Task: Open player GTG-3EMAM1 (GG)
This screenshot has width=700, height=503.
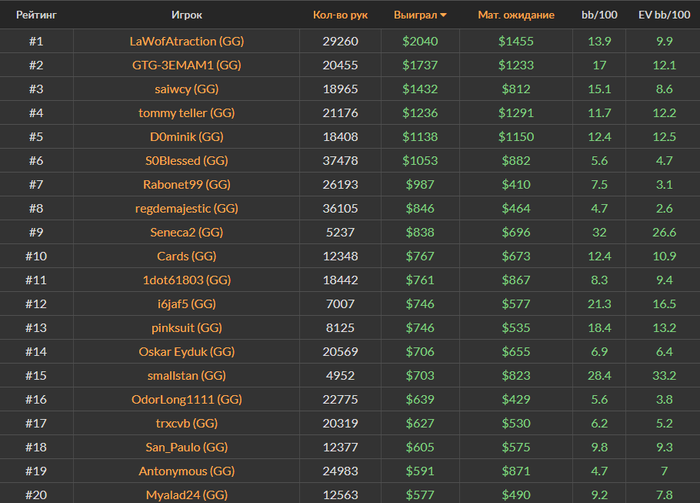Action: pos(187,65)
